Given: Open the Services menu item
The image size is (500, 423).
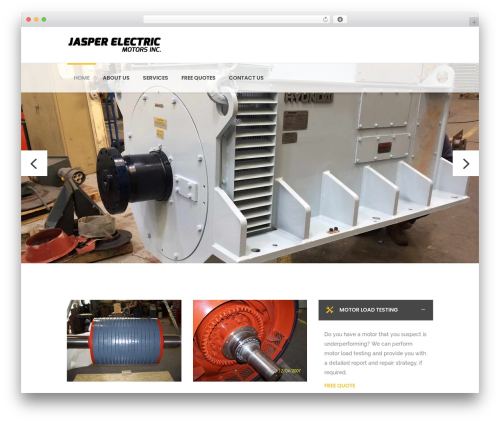Looking at the screenshot, I should pyautogui.click(x=155, y=78).
